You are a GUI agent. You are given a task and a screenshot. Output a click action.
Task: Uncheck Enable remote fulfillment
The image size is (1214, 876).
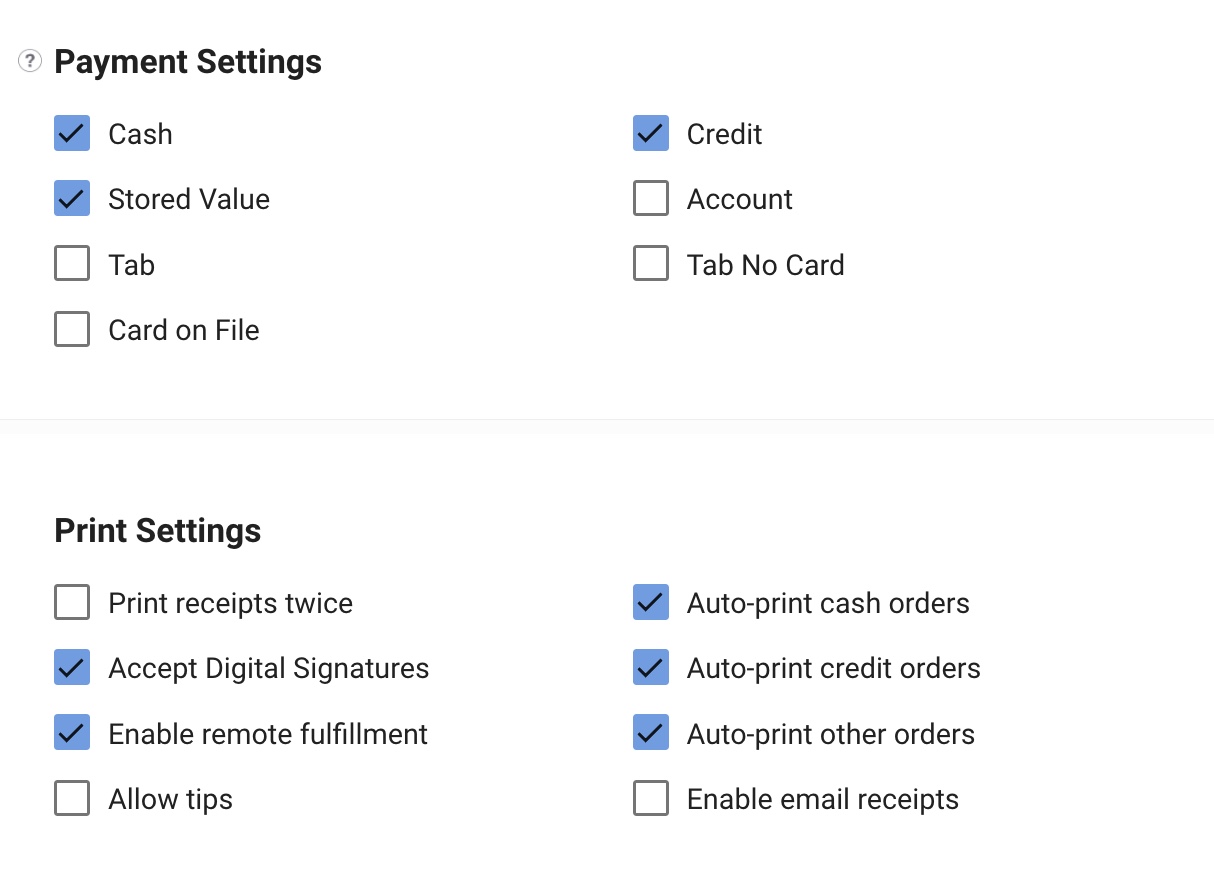(72, 733)
